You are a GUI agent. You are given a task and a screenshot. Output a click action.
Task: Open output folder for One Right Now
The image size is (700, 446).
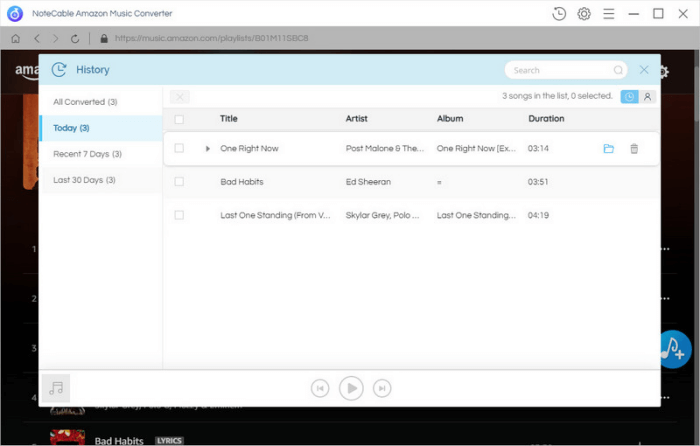[608, 149]
